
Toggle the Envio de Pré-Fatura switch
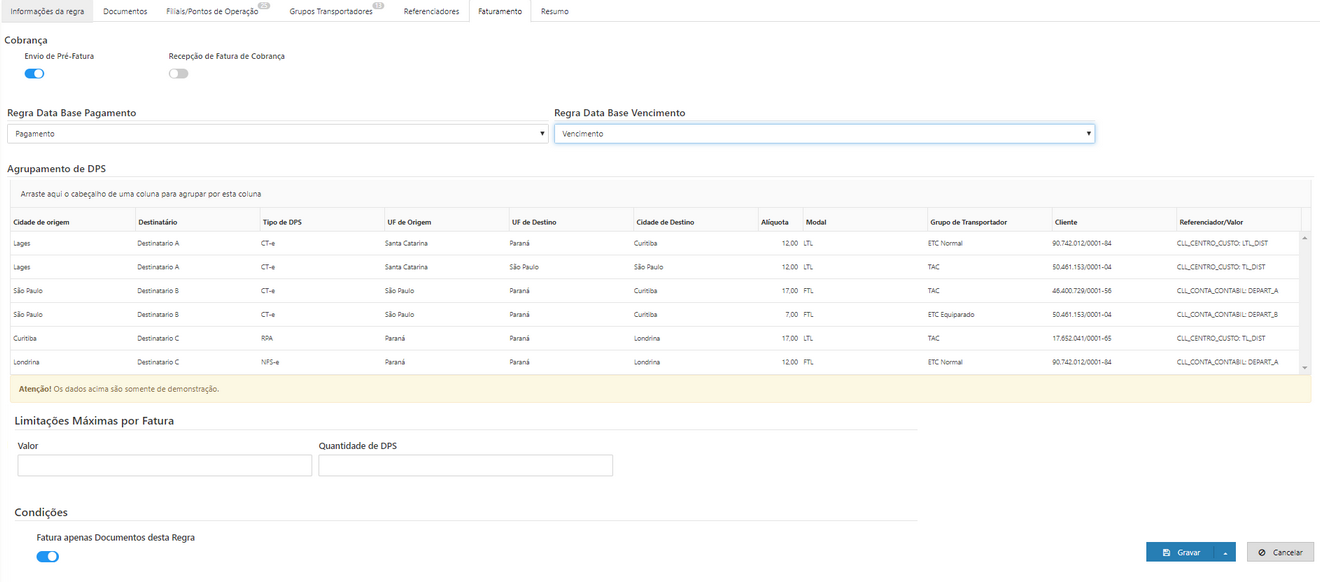click(x=34, y=74)
